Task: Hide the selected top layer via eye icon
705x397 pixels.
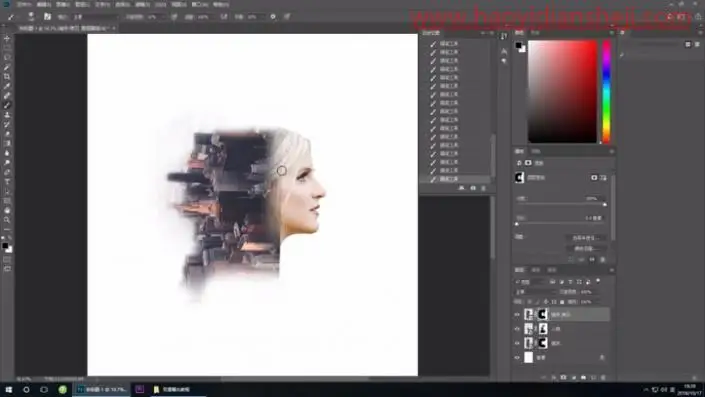Action: coord(517,315)
